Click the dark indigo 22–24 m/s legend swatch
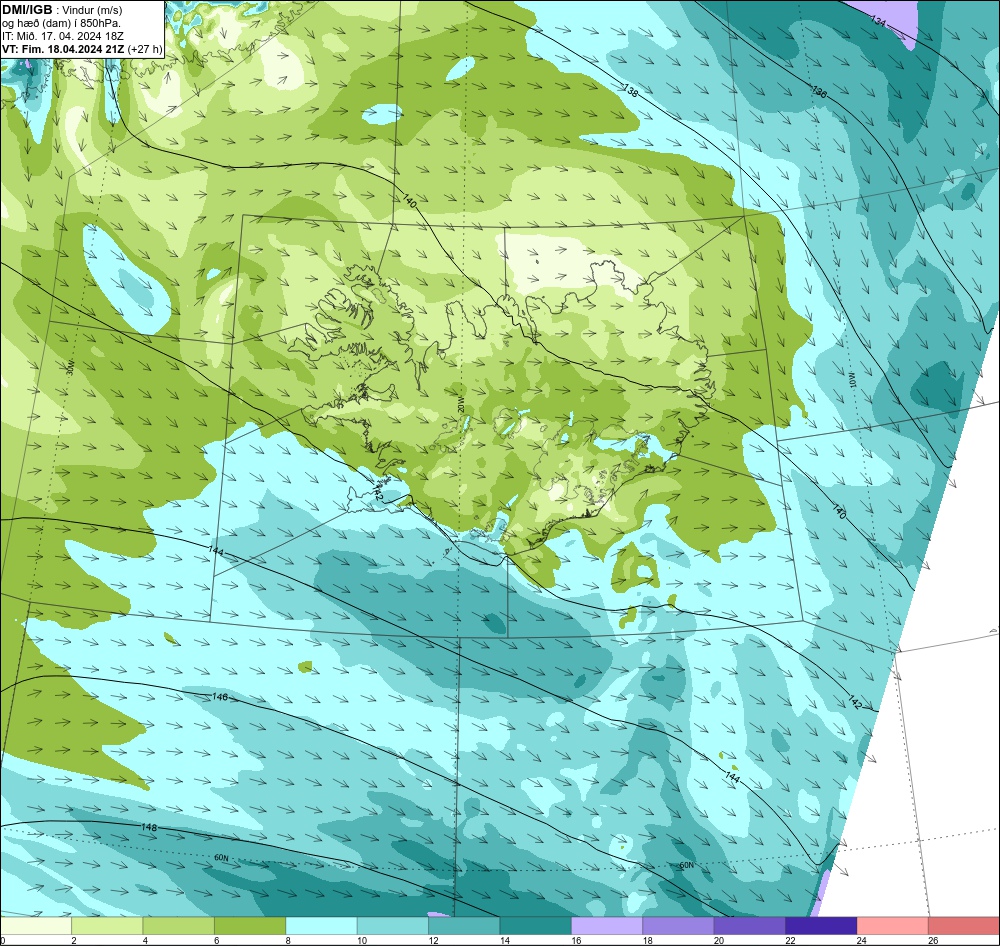The height and width of the screenshot is (946, 1000). (821, 926)
